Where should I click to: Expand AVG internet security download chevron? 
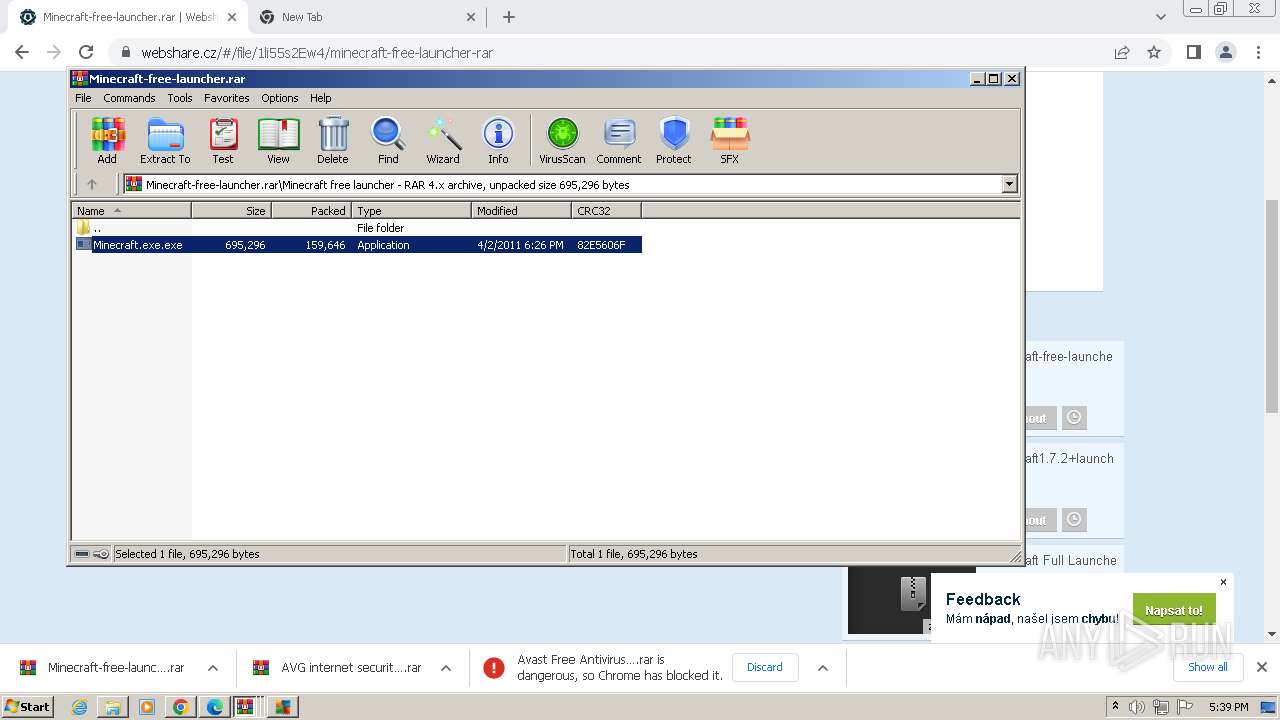[446, 668]
